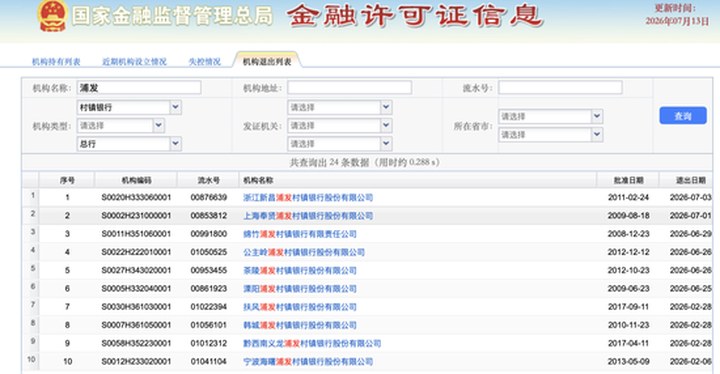Screen dimensions: 720x374
Task: Expand the lower 所在省市 dropdown
Action: tap(551, 135)
